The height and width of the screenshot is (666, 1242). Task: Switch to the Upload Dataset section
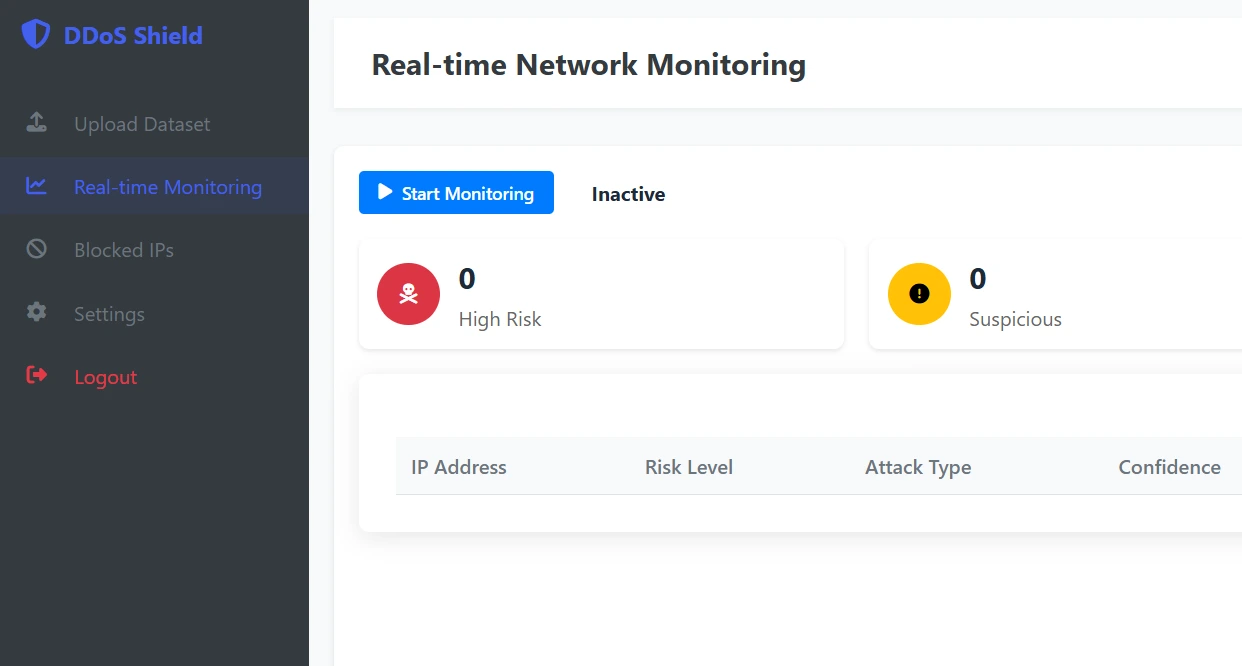[x=142, y=123]
